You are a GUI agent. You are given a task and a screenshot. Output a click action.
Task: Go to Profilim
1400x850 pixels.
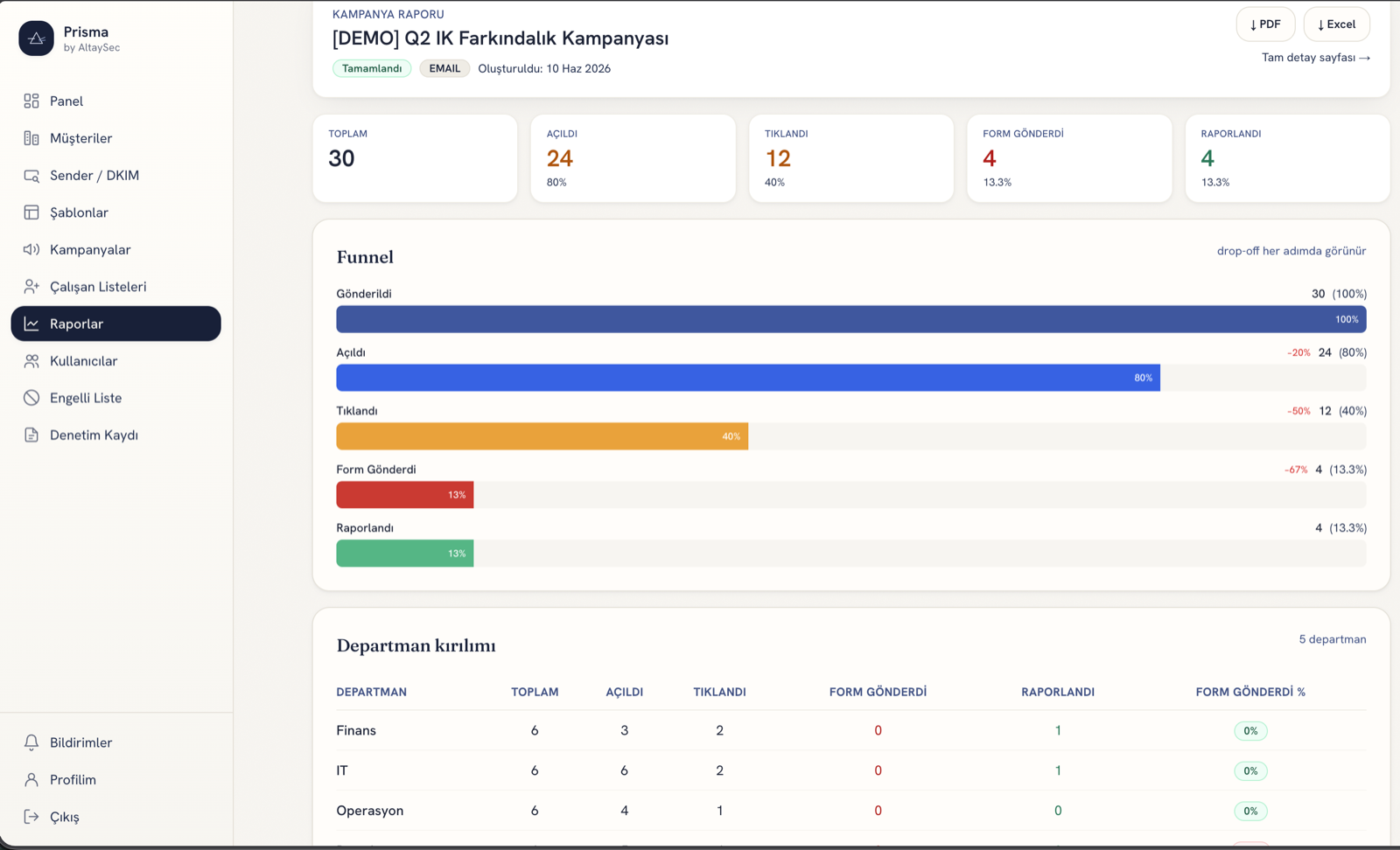(115, 780)
